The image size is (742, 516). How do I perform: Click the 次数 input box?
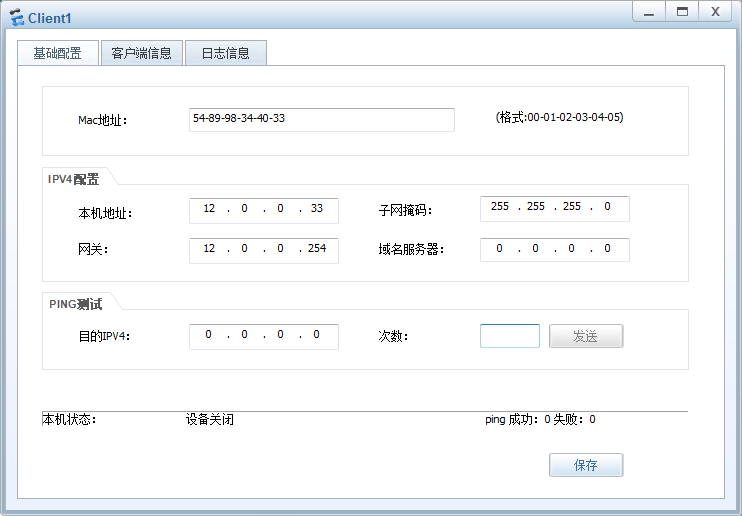point(510,336)
